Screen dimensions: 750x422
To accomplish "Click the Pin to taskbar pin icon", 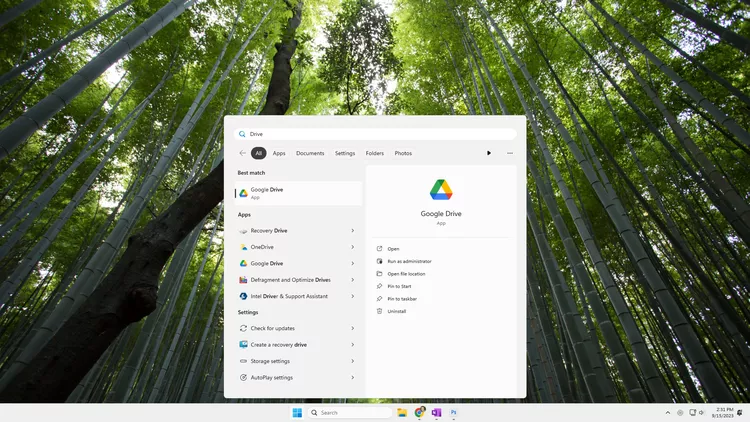I will (x=379, y=299).
